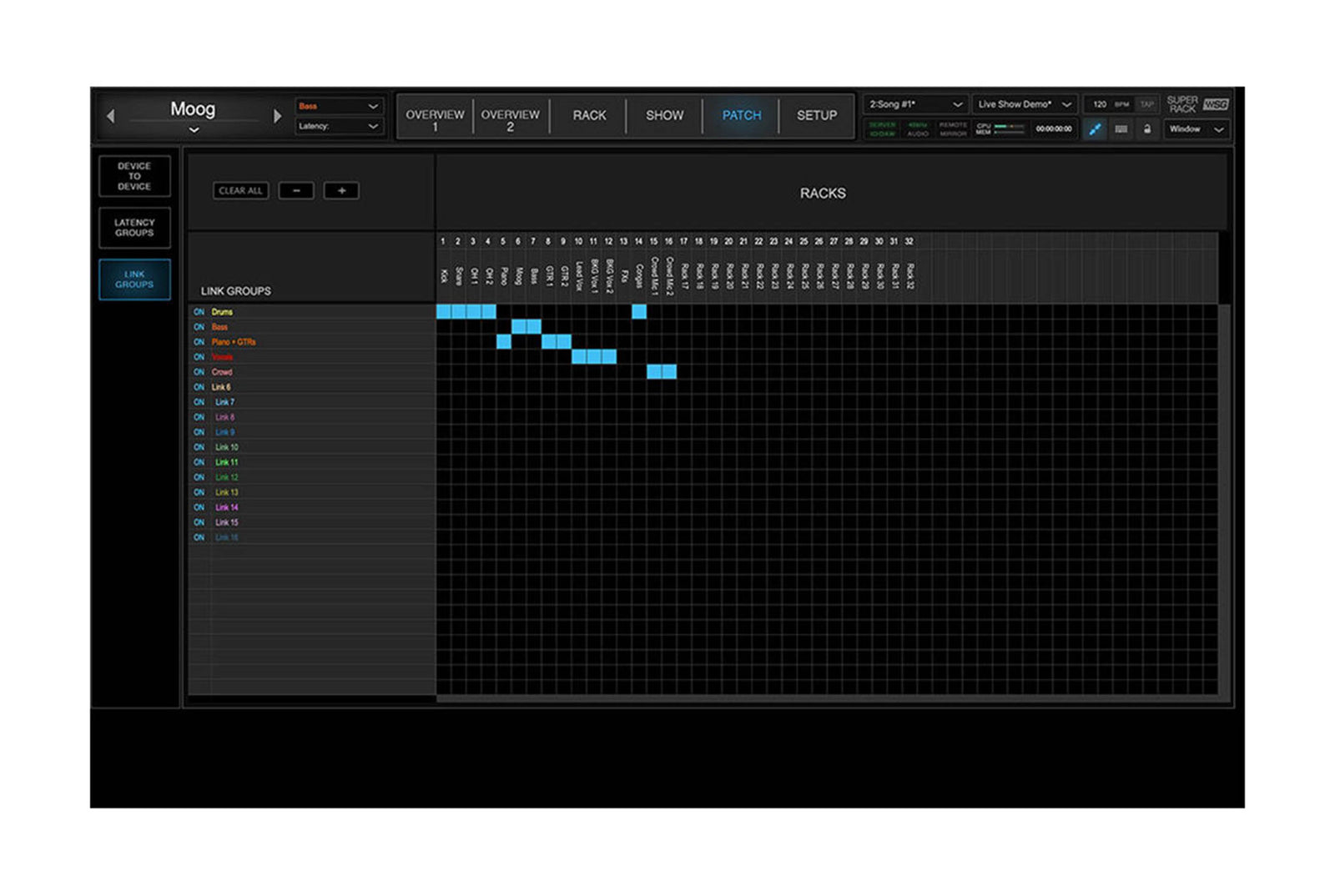
Task: Switch to the Overview 1 tab
Action: pos(435,118)
